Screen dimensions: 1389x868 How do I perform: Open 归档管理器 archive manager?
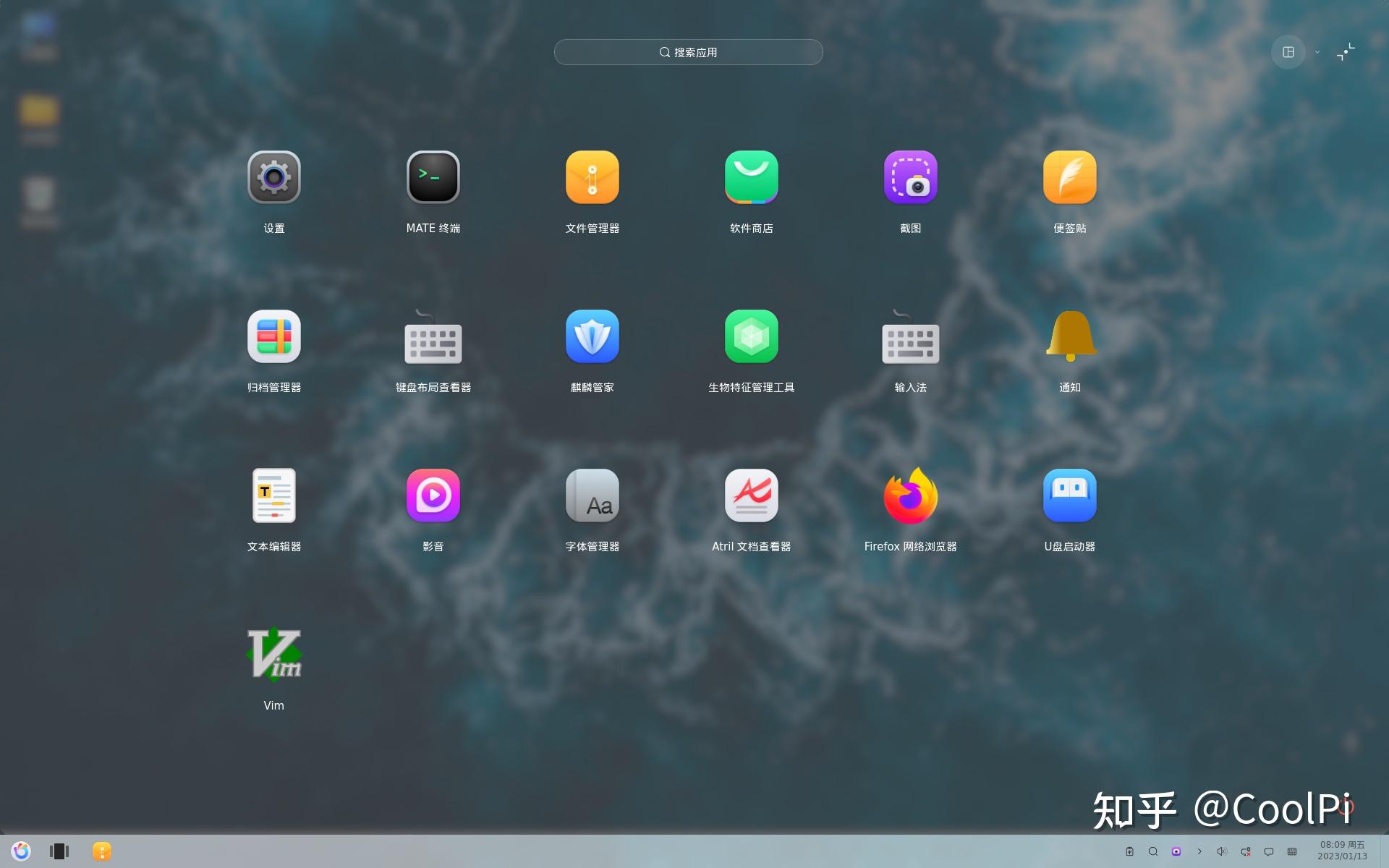273,337
